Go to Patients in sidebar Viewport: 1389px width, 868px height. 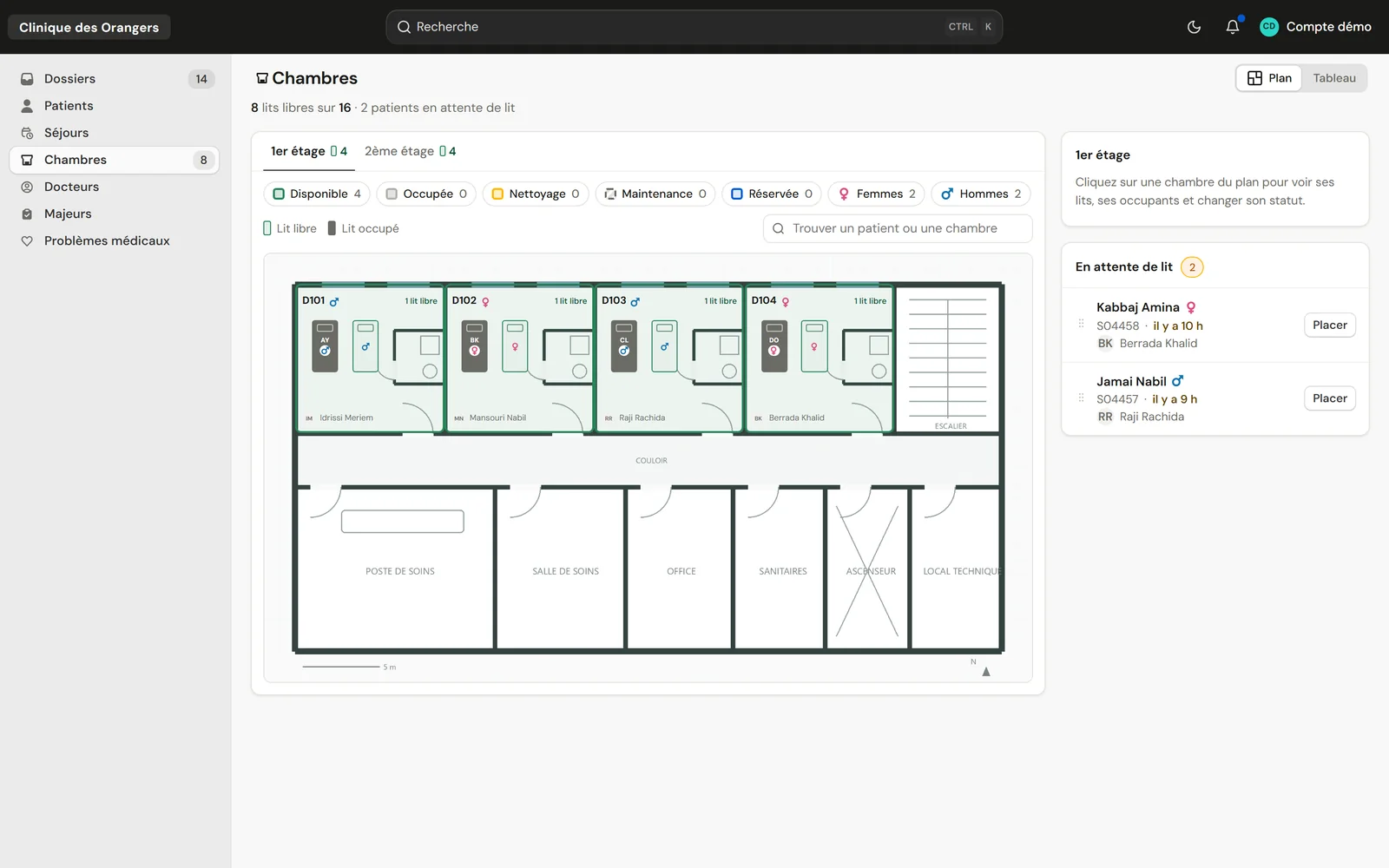(x=115, y=106)
